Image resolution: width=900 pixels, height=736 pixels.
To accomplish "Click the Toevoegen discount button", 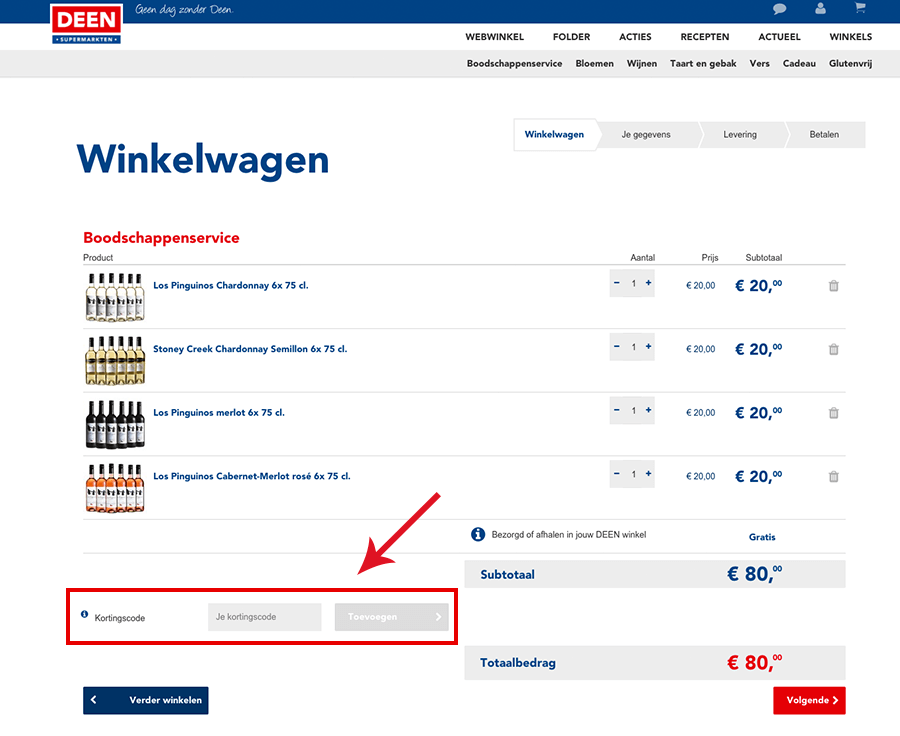I will pyautogui.click(x=391, y=617).
